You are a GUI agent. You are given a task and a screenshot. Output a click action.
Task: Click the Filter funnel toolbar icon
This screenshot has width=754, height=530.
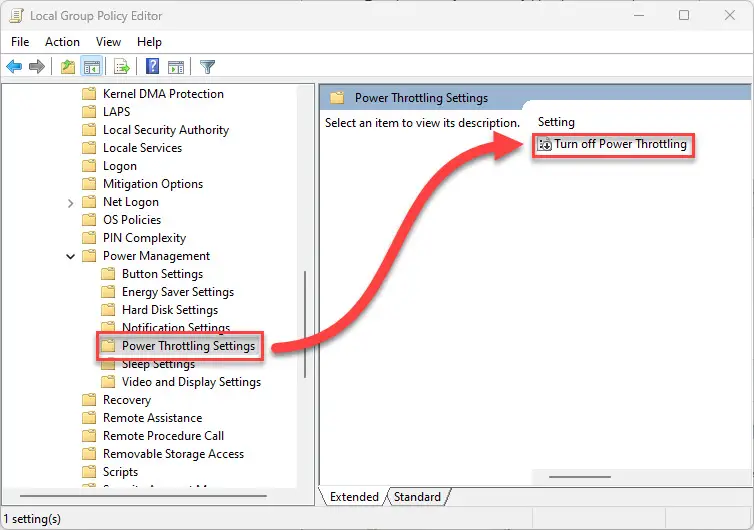(207, 67)
